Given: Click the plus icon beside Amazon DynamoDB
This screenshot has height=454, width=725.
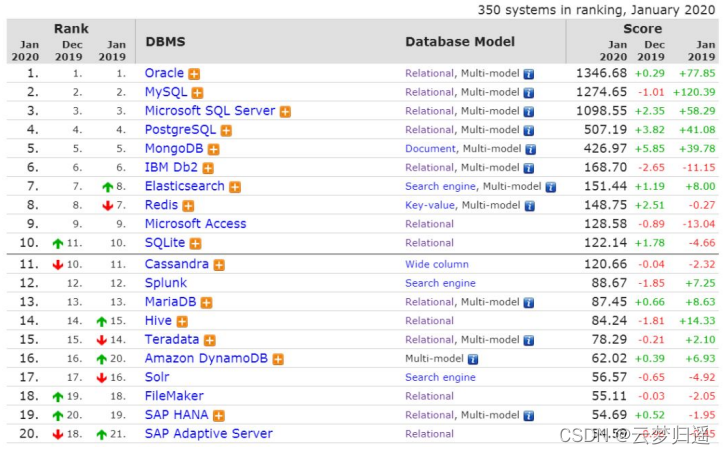Looking at the screenshot, I should [x=278, y=359].
